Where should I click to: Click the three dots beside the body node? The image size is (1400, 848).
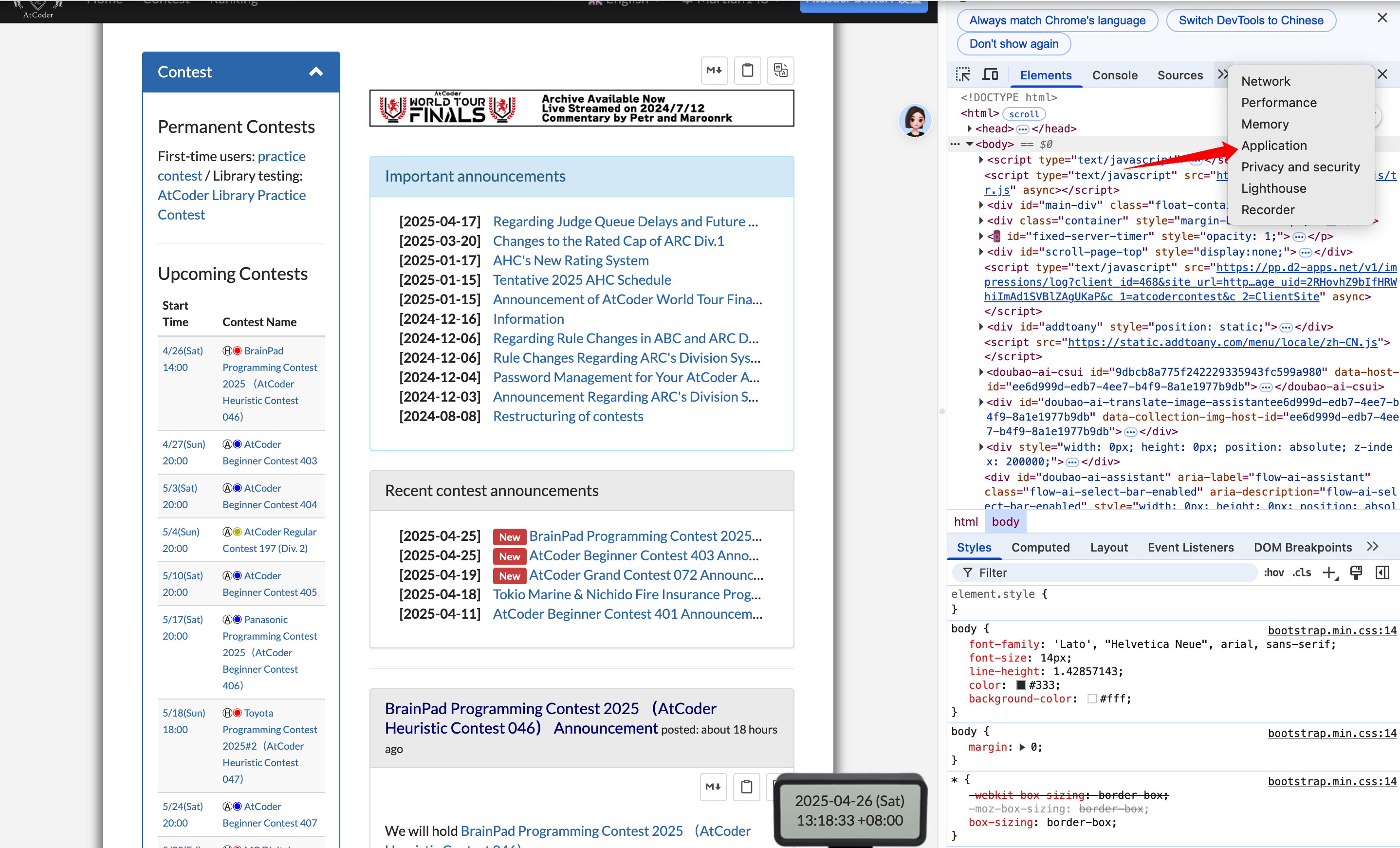[x=955, y=145]
